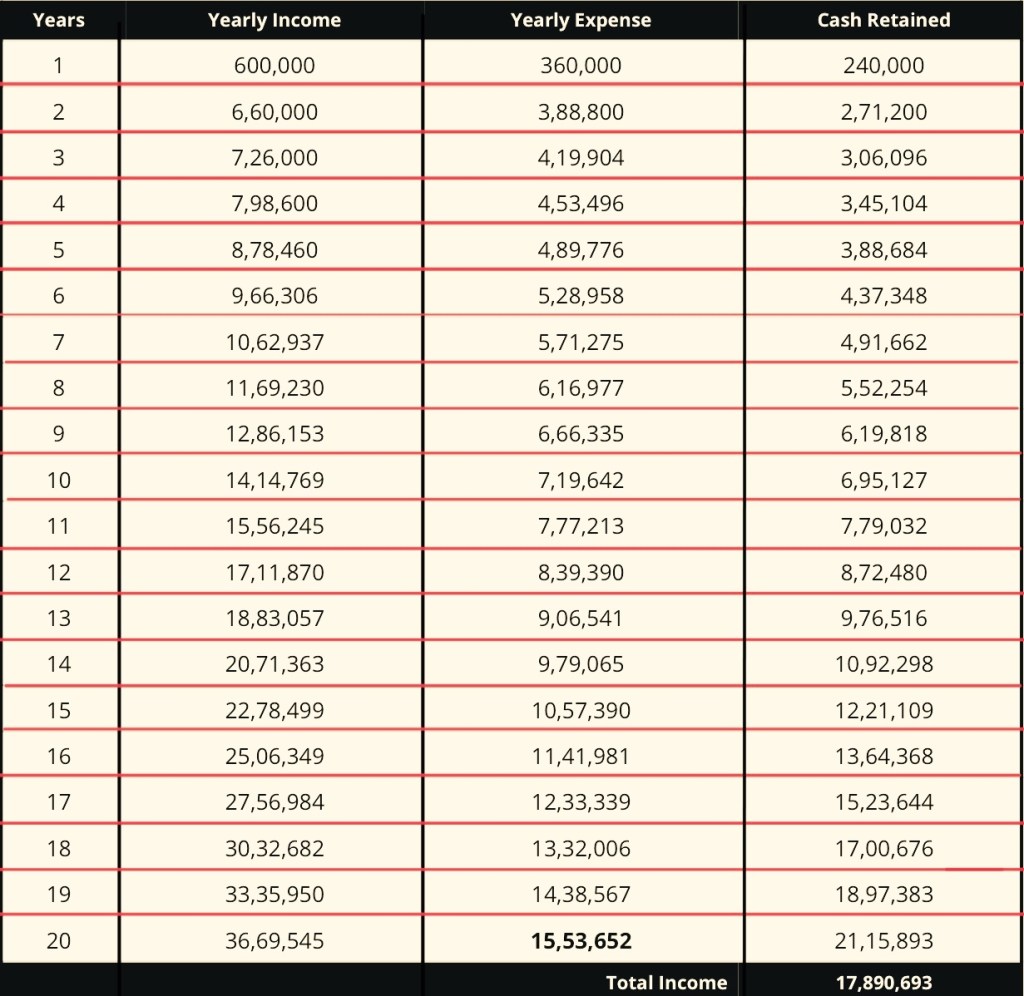This screenshot has width=1024, height=996.
Task: Select year 19 expense 14,38,567
Action: pos(581,895)
